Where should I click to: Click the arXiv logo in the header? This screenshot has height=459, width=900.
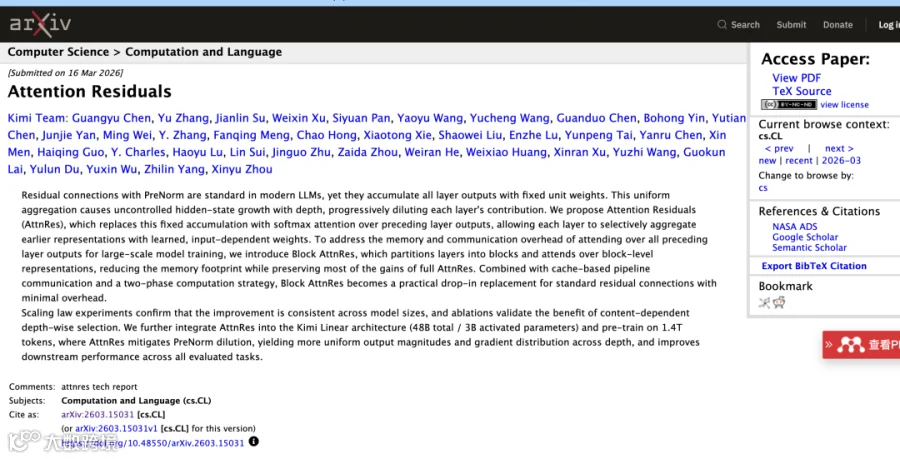click(x=40, y=24)
